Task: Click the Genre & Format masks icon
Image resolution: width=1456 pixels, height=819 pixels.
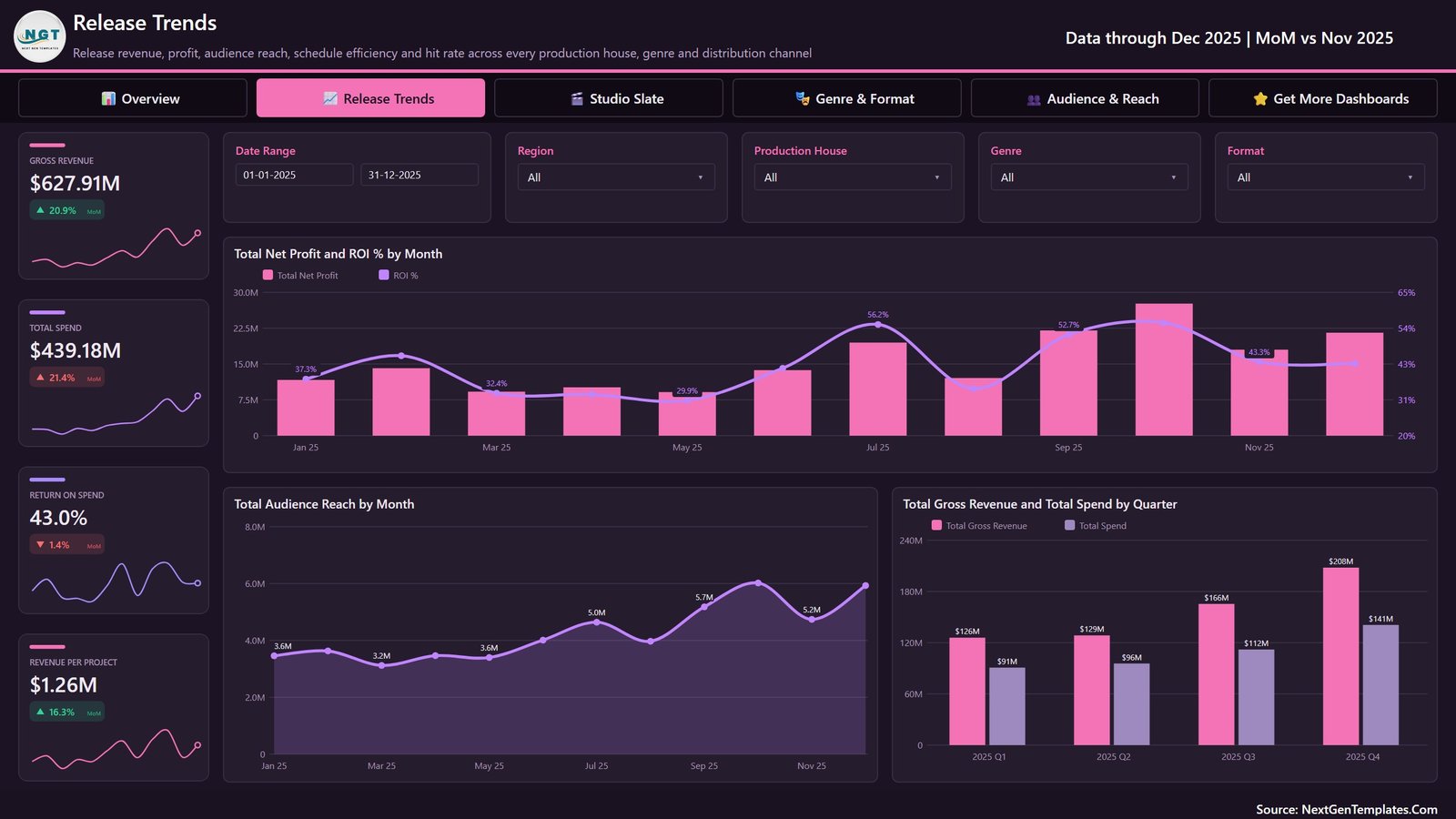Action: point(803,98)
